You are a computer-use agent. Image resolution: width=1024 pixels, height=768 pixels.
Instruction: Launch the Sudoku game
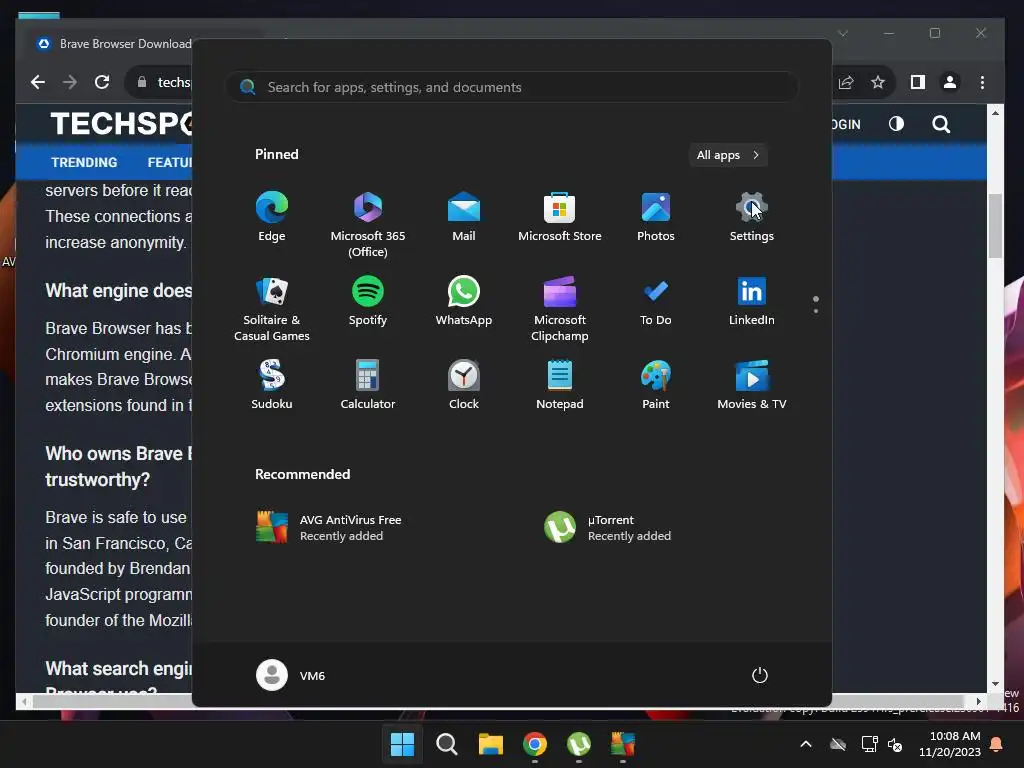click(272, 385)
